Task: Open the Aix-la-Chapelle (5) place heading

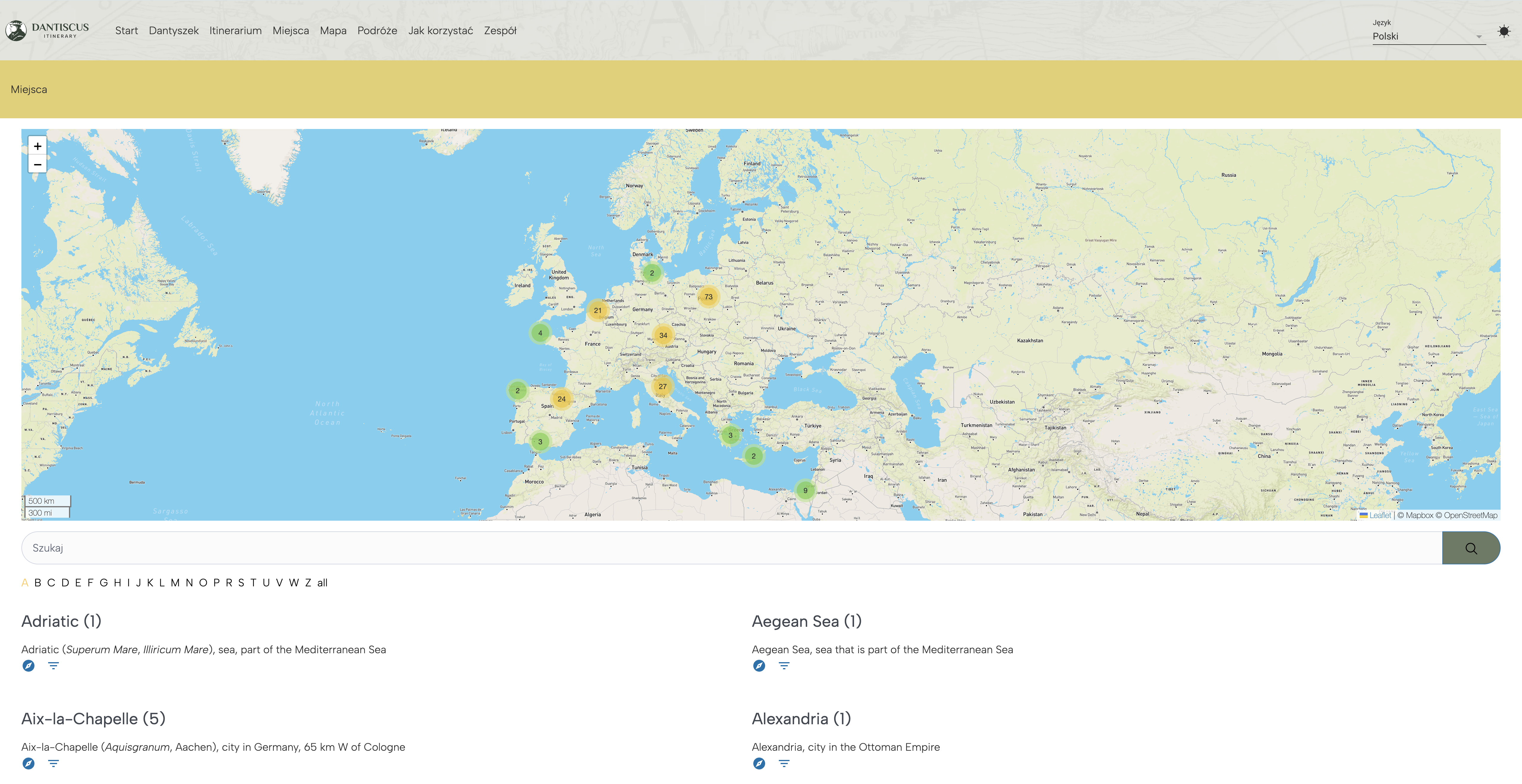Action: point(93,718)
